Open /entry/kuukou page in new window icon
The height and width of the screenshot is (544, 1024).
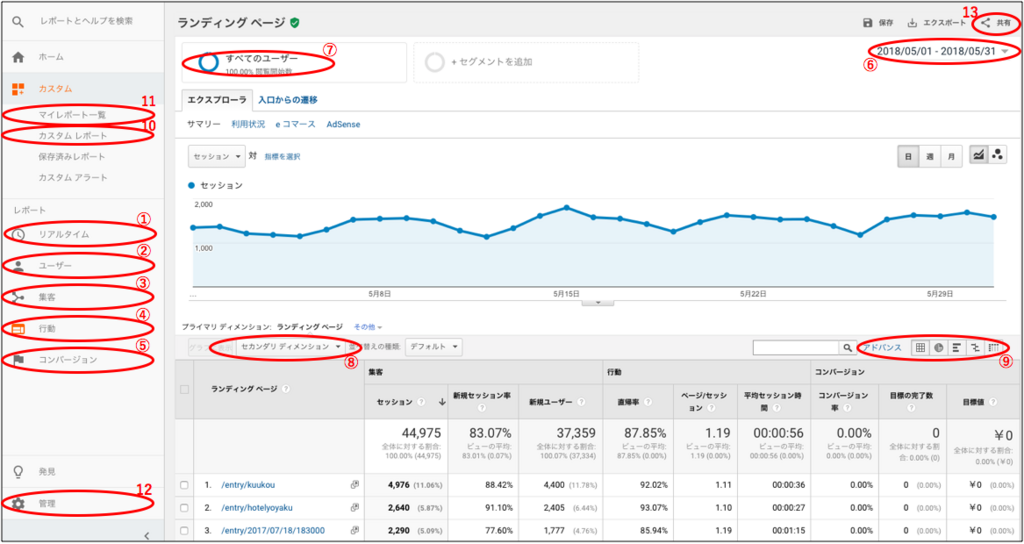[x=355, y=485]
